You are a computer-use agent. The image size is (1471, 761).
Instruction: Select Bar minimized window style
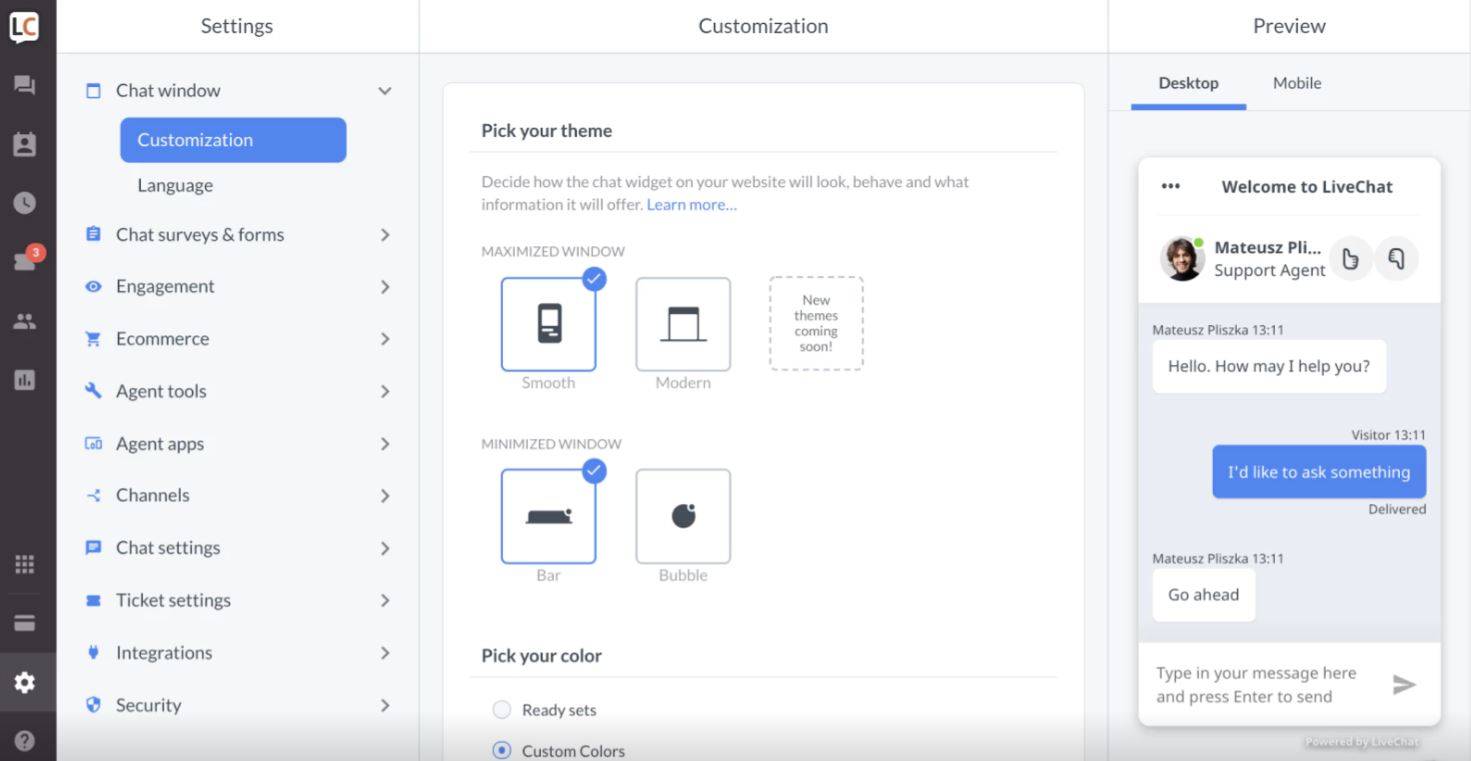[x=548, y=516]
